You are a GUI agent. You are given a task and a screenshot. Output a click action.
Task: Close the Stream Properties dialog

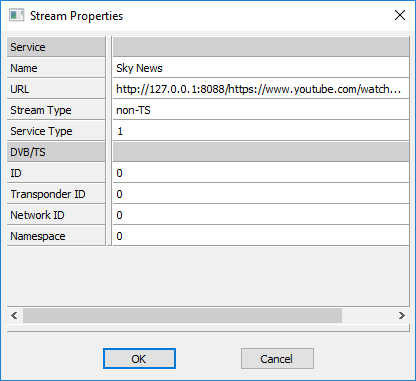[400, 15]
